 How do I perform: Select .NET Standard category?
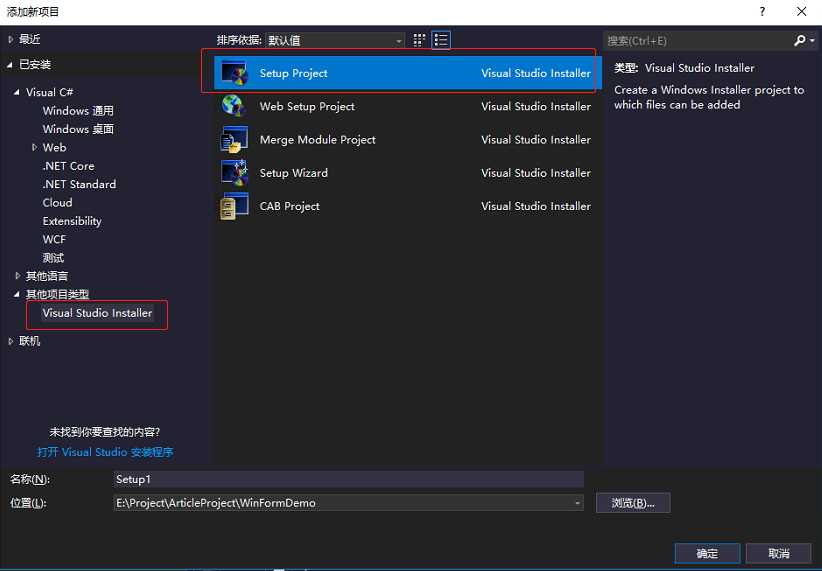click(79, 184)
